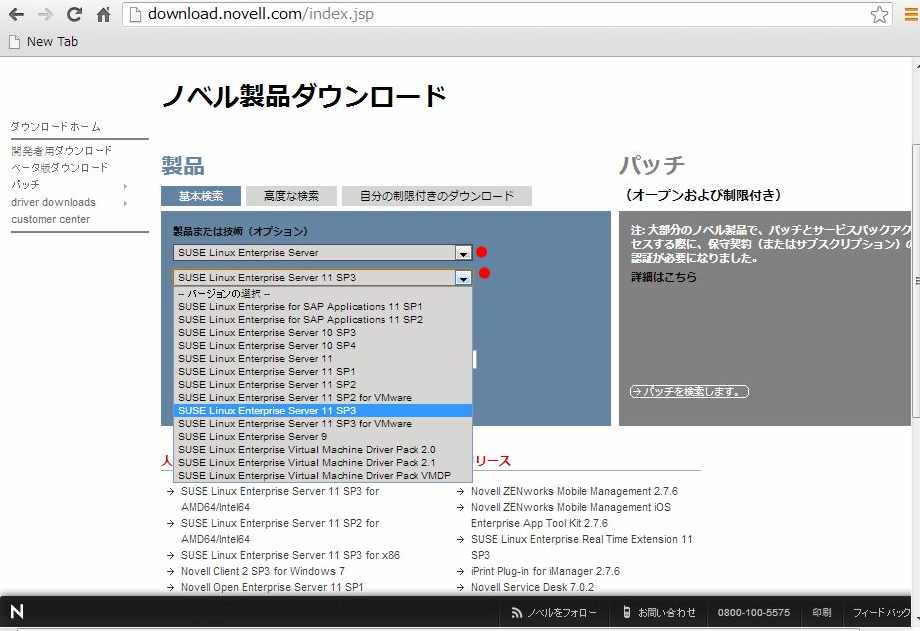The height and width of the screenshot is (631, 920).
Task: Click the browser forward arrow
Action: (x=45, y=14)
